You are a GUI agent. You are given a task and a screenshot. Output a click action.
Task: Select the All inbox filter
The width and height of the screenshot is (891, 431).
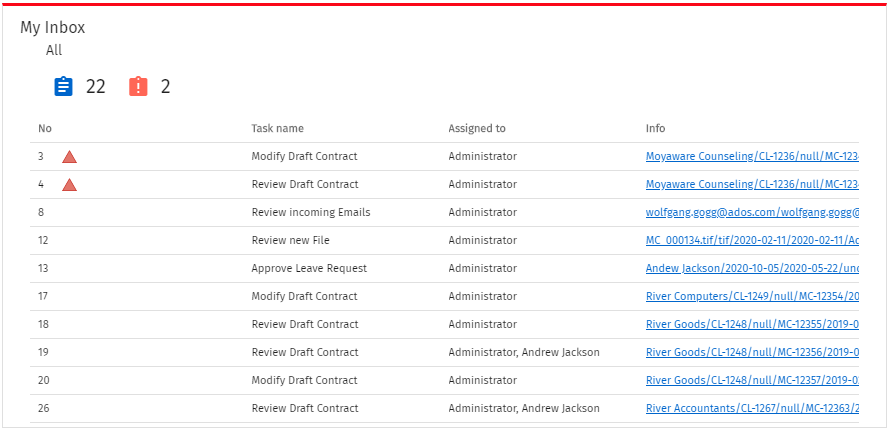(x=54, y=50)
